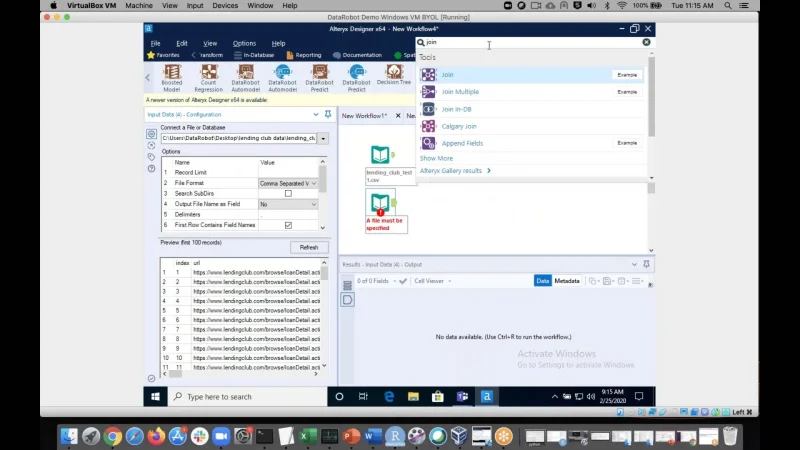This screenshot has height=450, width=800.
Task: Expand Results panel chevron menu
Action: click(634, 264)
